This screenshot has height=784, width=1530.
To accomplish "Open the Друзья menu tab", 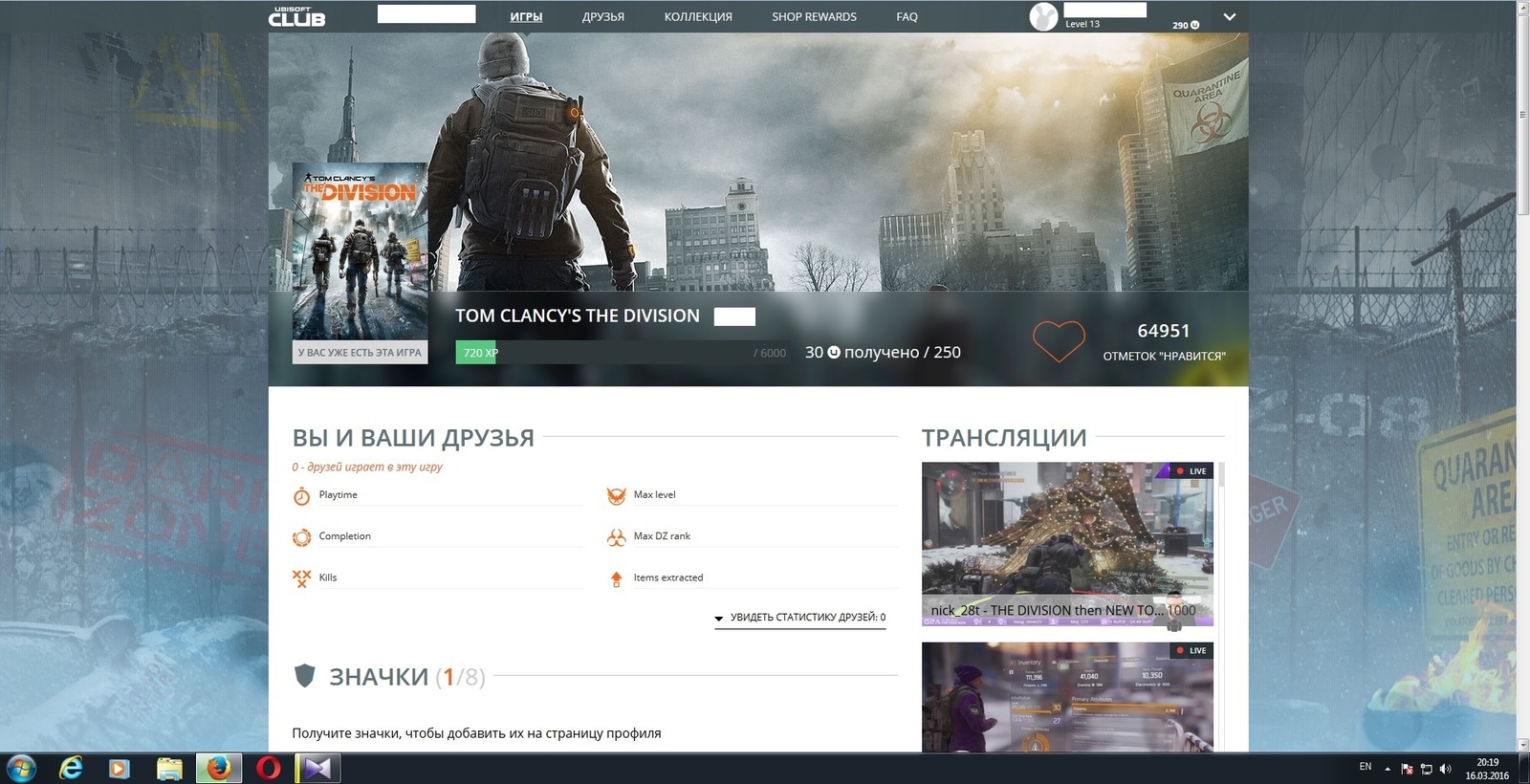I will point(602,17).
